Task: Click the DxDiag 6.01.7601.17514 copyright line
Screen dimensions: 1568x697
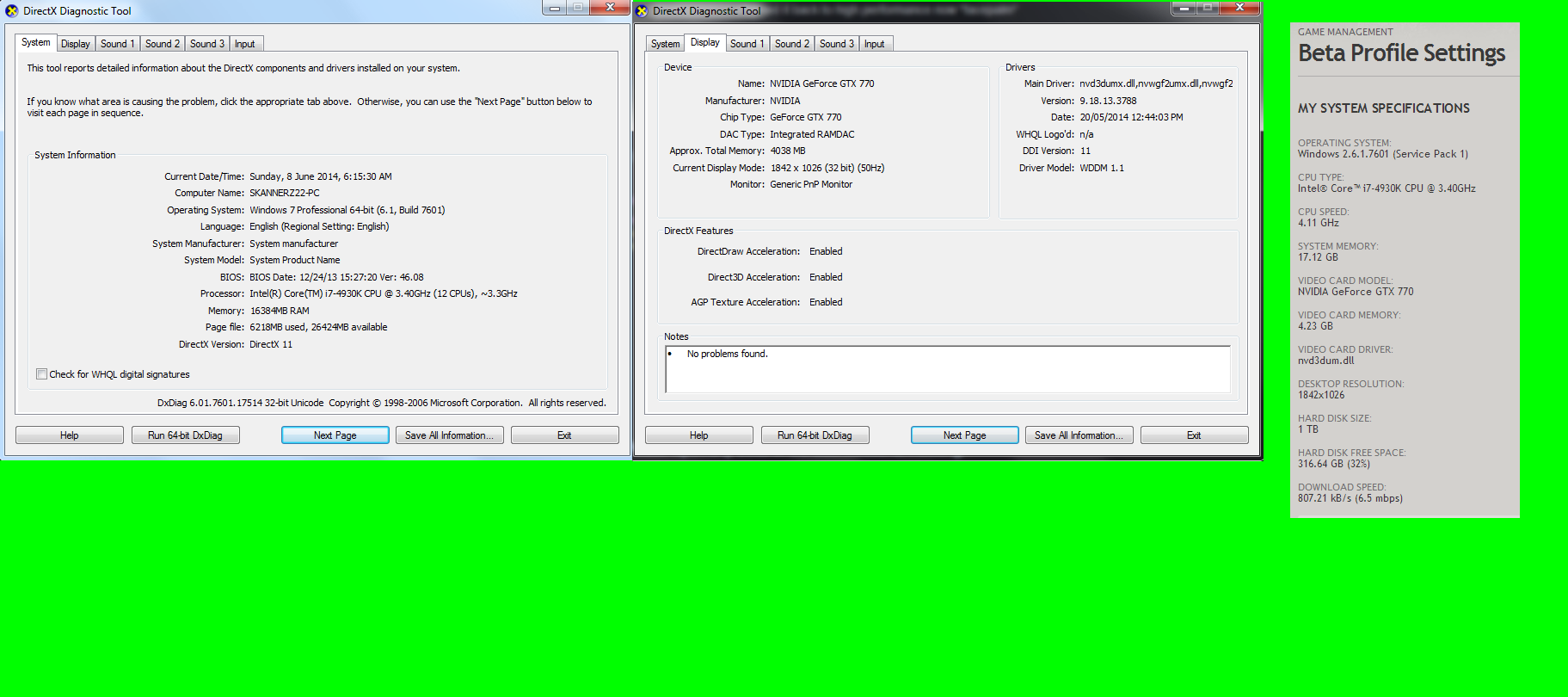Action: (381, 404)
